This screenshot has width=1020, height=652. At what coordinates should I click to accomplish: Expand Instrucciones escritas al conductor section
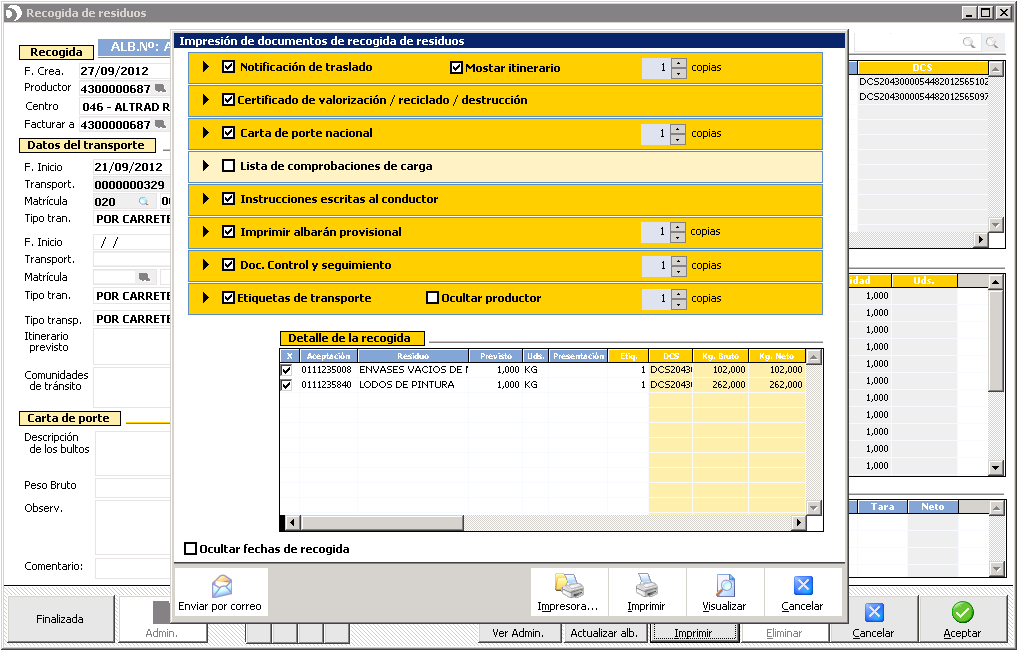207,199
